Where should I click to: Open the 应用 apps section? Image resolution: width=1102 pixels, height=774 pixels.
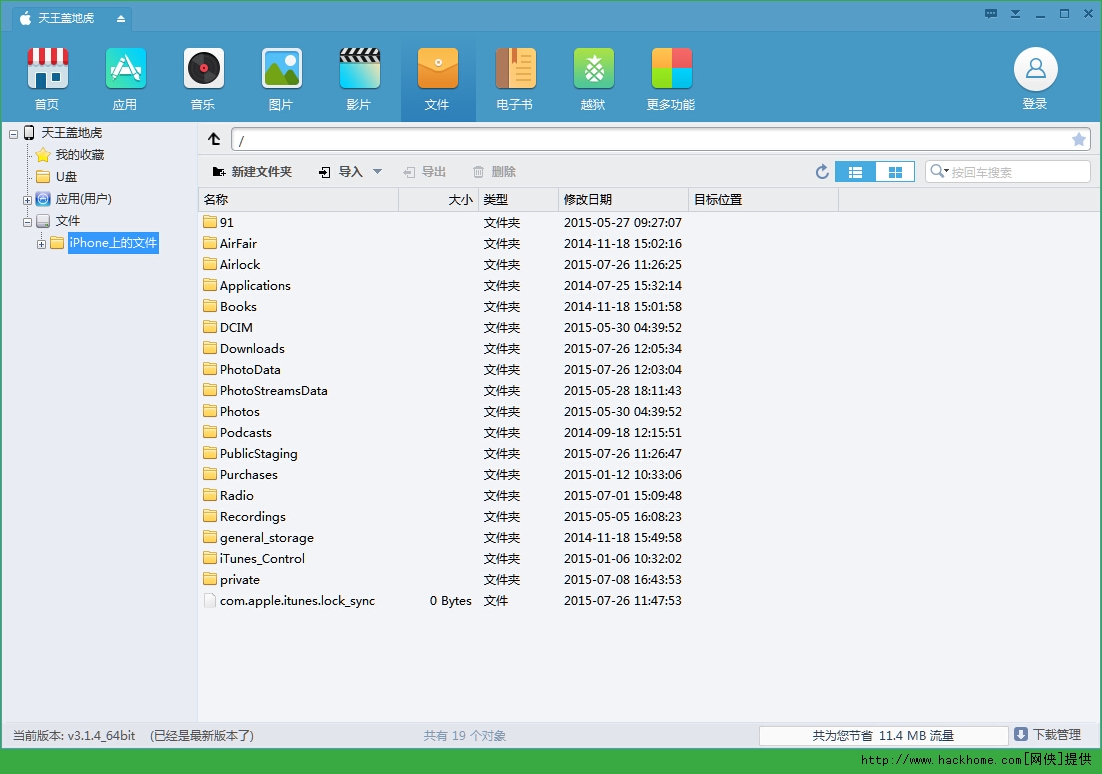point(125,69)
